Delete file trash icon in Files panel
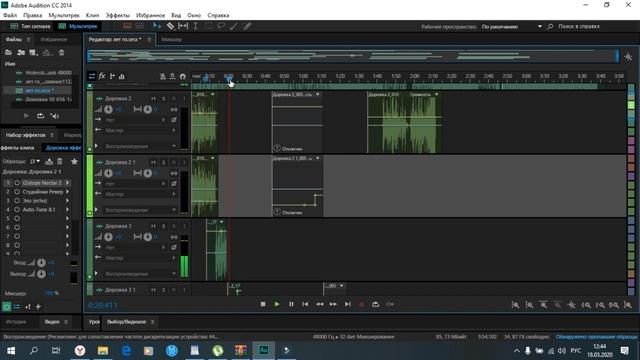 [x=61, y=53]
